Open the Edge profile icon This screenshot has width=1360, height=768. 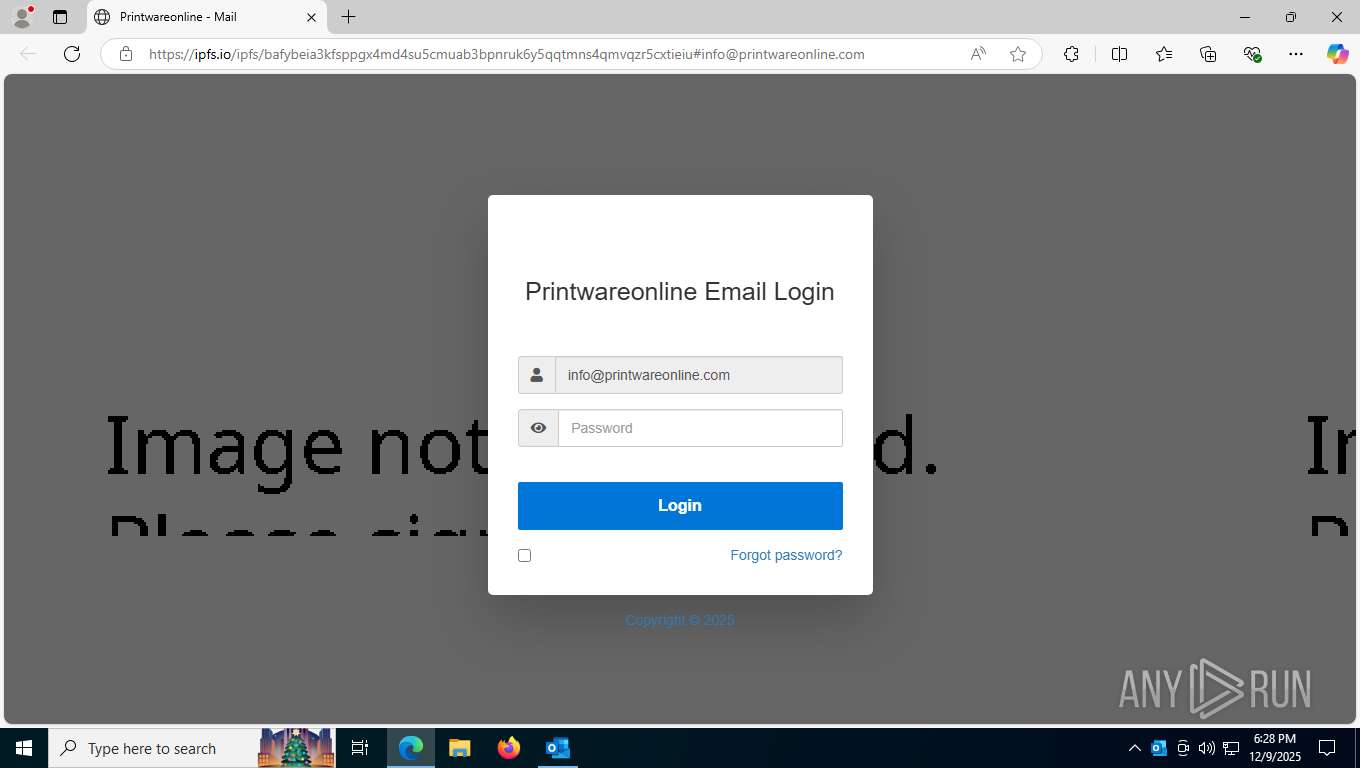pyautogui.click(x=22, y=17)
